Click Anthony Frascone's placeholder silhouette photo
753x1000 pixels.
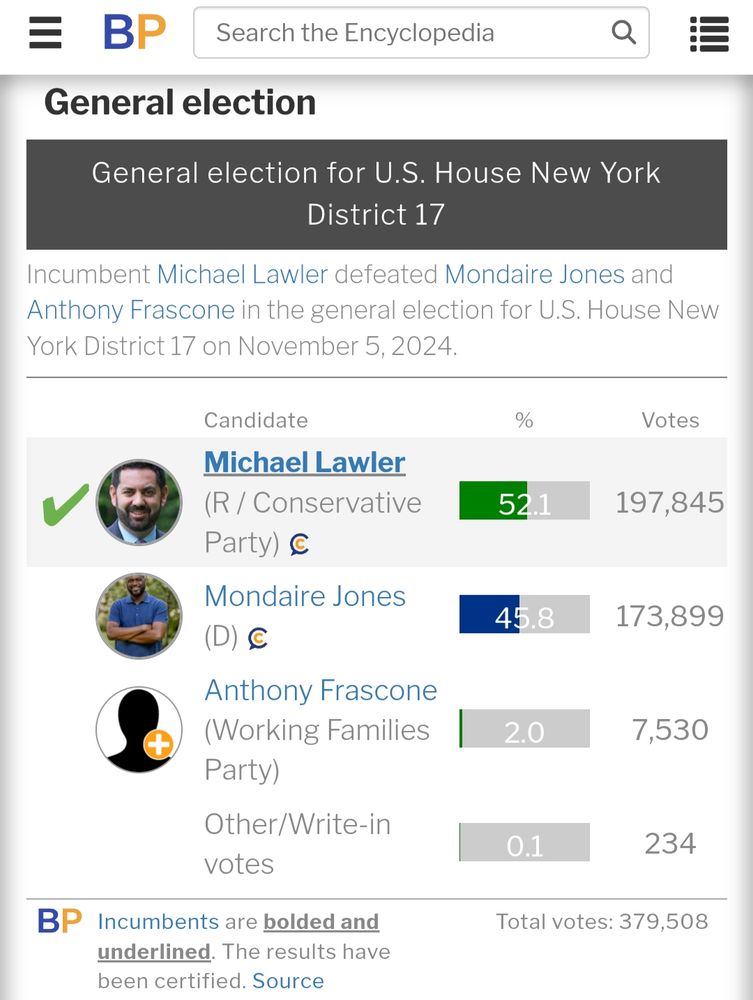139,730
